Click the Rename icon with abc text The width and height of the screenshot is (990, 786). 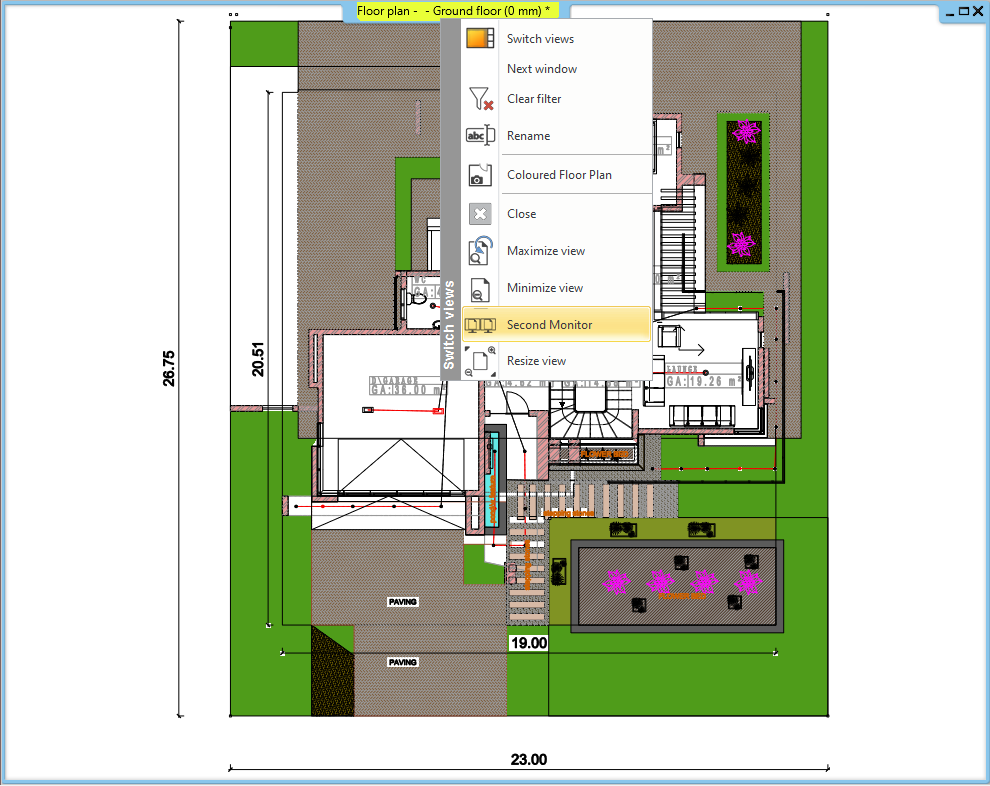(480, 136)
